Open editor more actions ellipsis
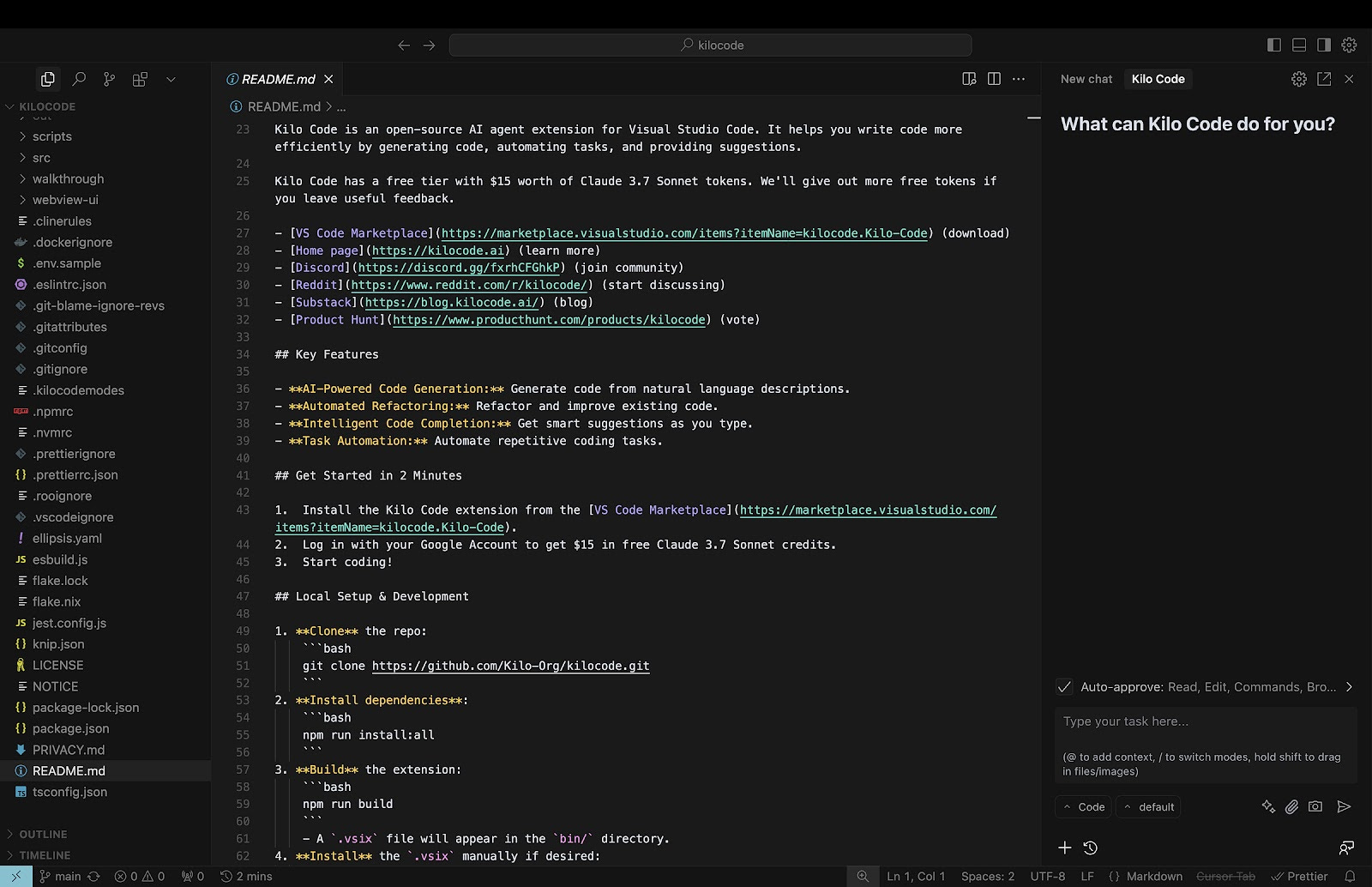 (x=1019, y=79)
